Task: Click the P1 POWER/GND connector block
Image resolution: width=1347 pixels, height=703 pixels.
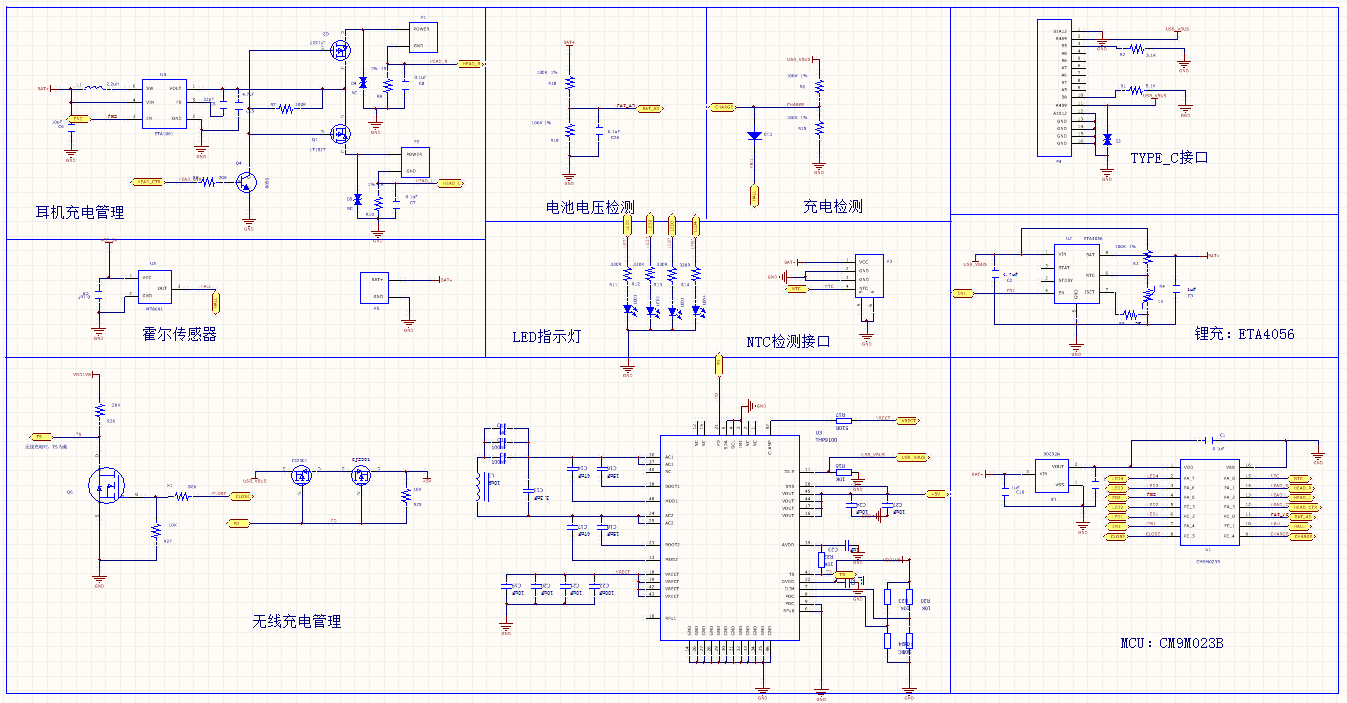Action: coord(423,37)
